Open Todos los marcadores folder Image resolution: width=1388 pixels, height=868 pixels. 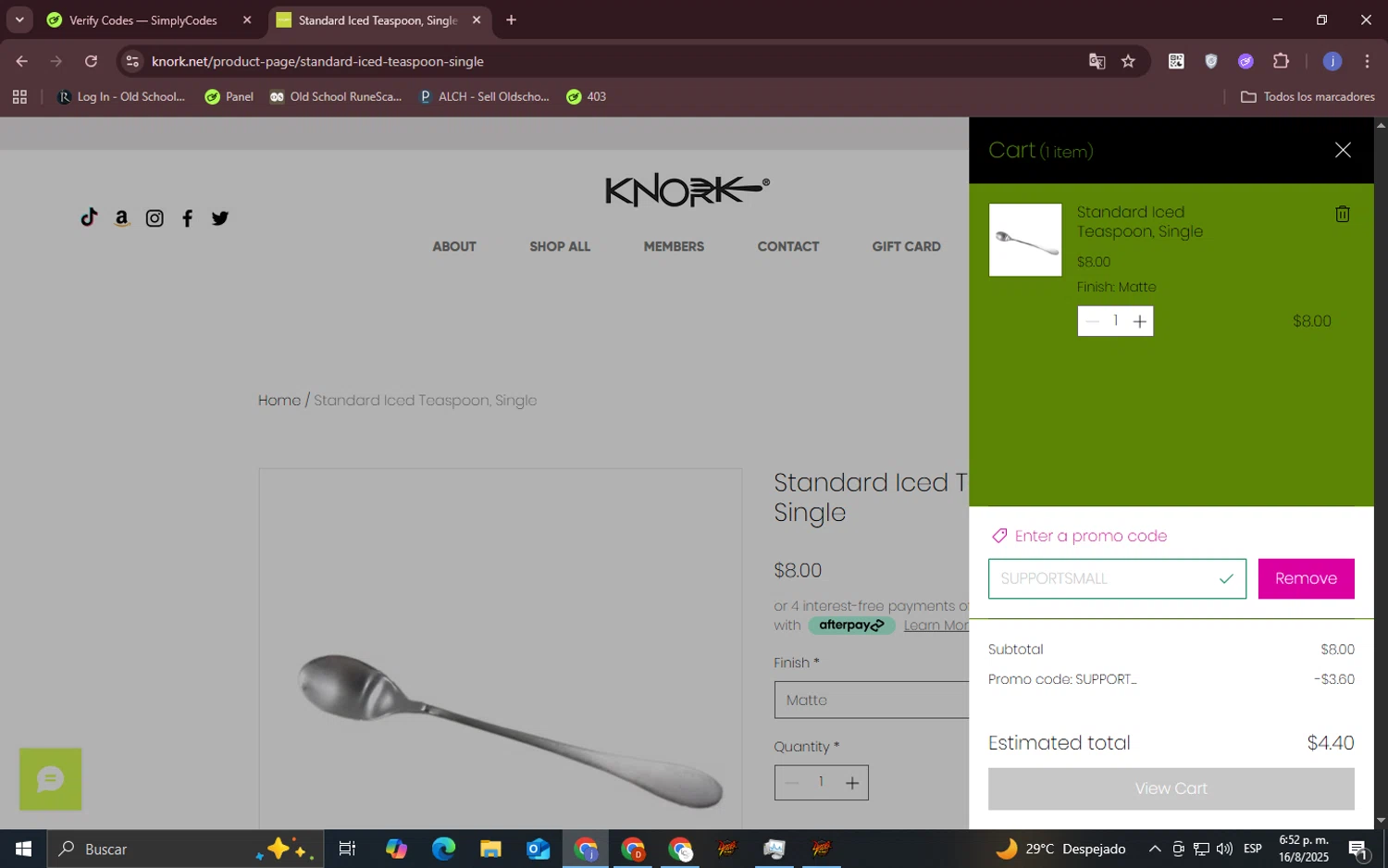pos(1307,96)
